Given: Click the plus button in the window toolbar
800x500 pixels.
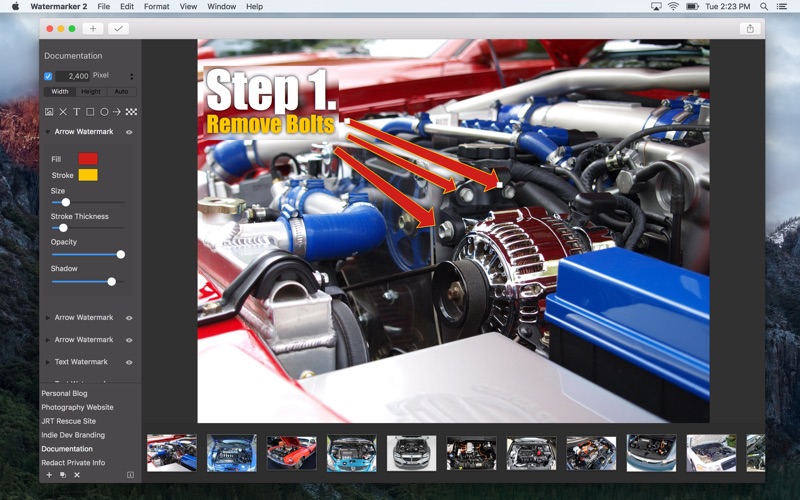Looking at the screenshot, I should [93, 29].
